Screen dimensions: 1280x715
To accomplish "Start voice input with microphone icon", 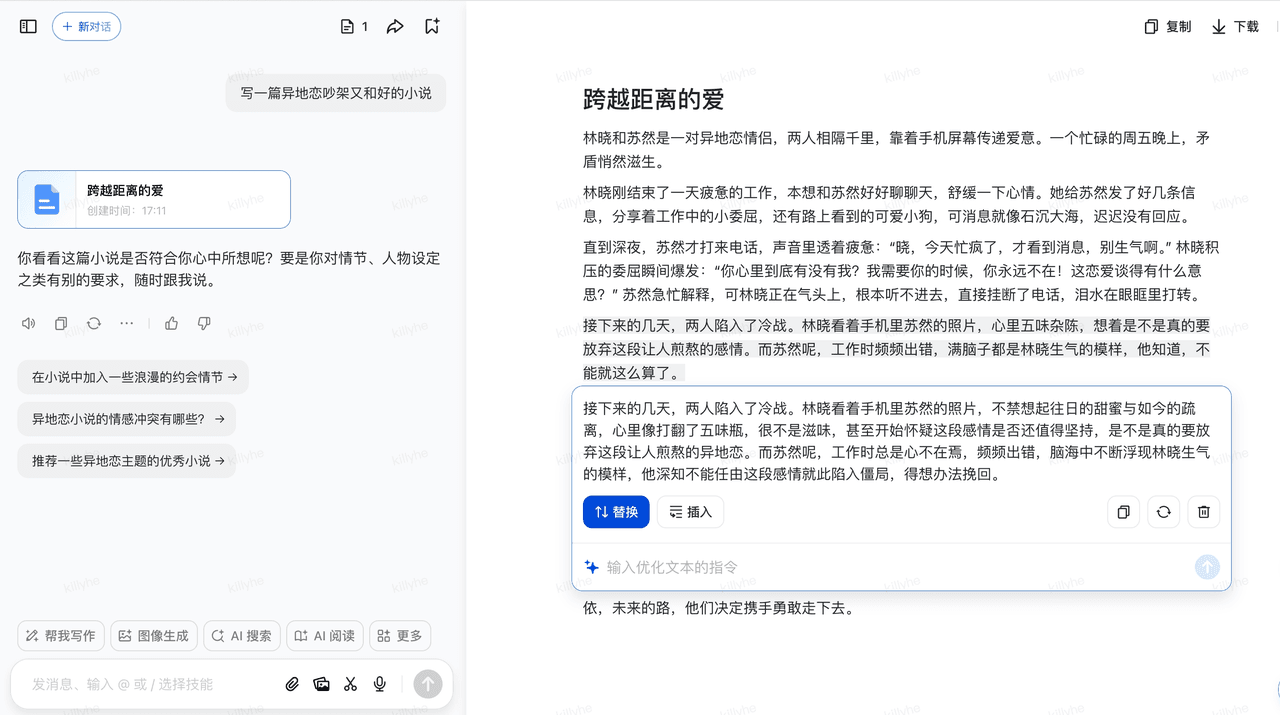I will tap(380, 684).
